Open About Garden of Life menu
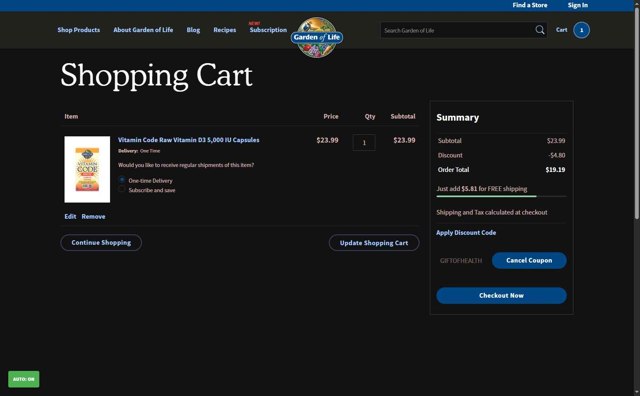This screenshot has width=640, height=396. [x=143, y=30]
